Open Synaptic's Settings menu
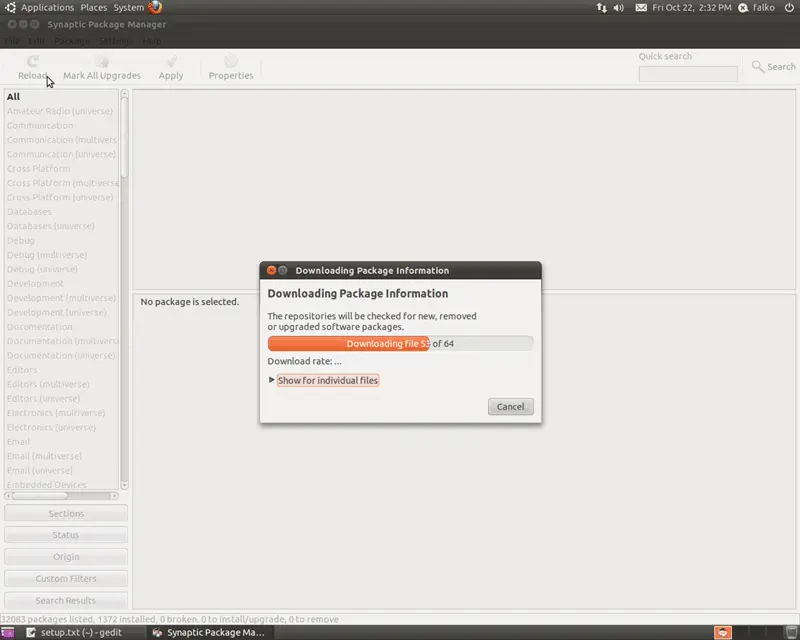 [x=115, y=41]
